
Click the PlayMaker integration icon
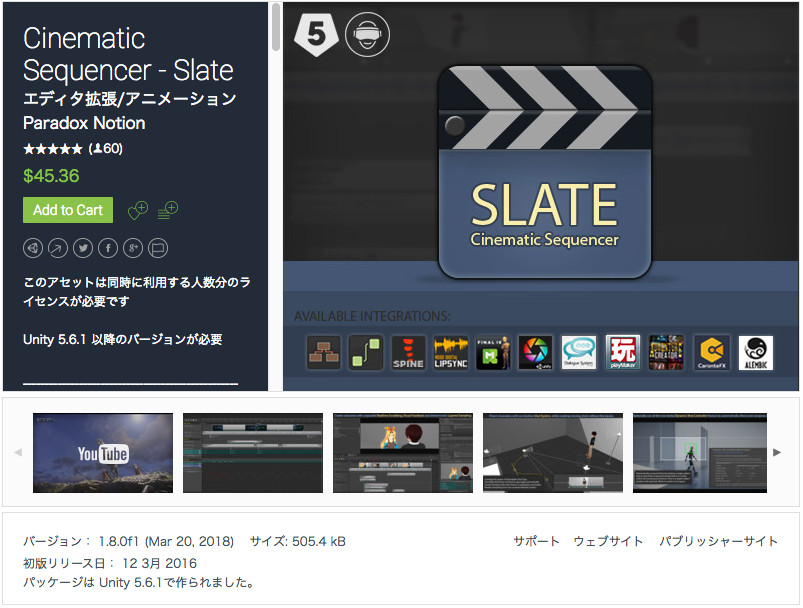click(623, 352)
